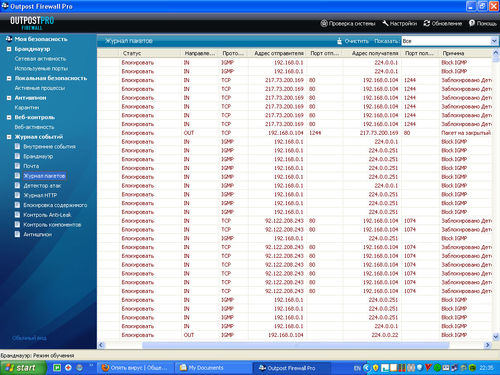Image resolution: width=500 pixels, height=375 pixels.
Task: Collapse the Антишпион section
Action: click(9, 98)
